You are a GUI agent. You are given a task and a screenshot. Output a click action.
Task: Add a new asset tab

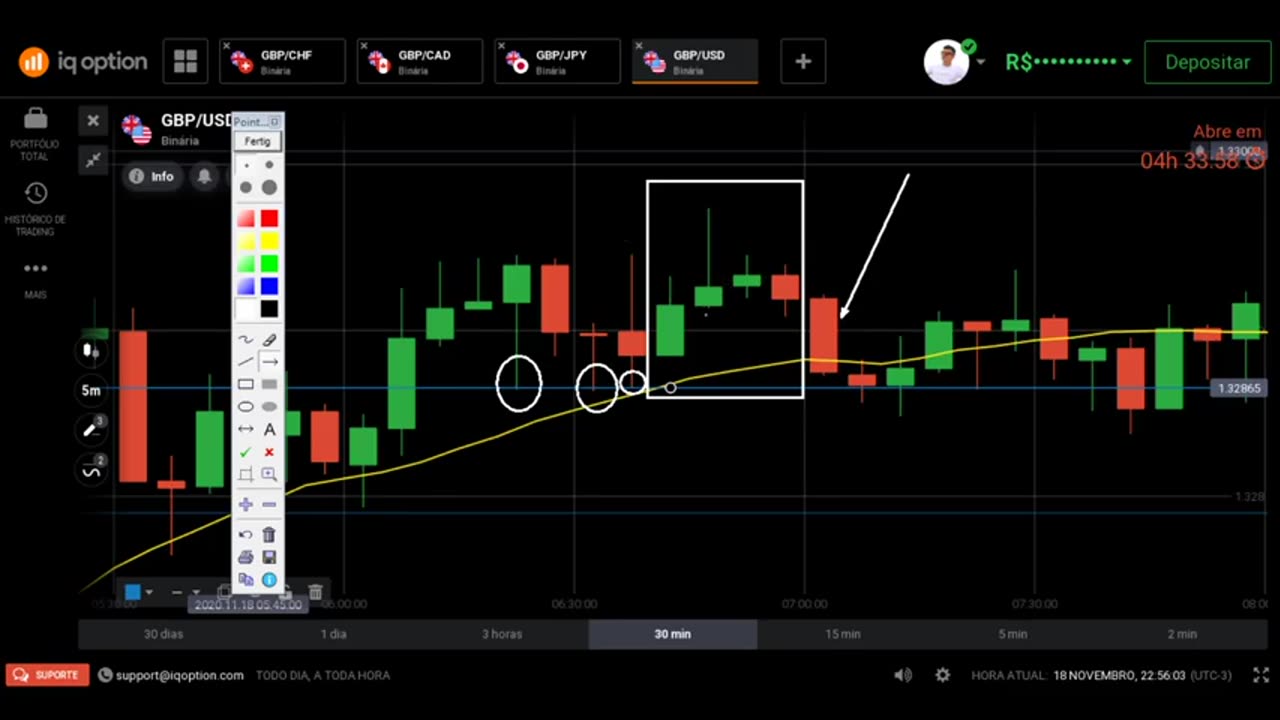point(803,62)
